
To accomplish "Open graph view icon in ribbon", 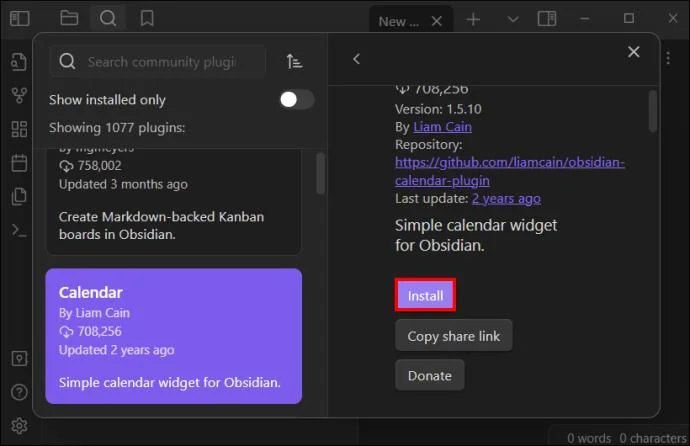I will pos(19,95).
